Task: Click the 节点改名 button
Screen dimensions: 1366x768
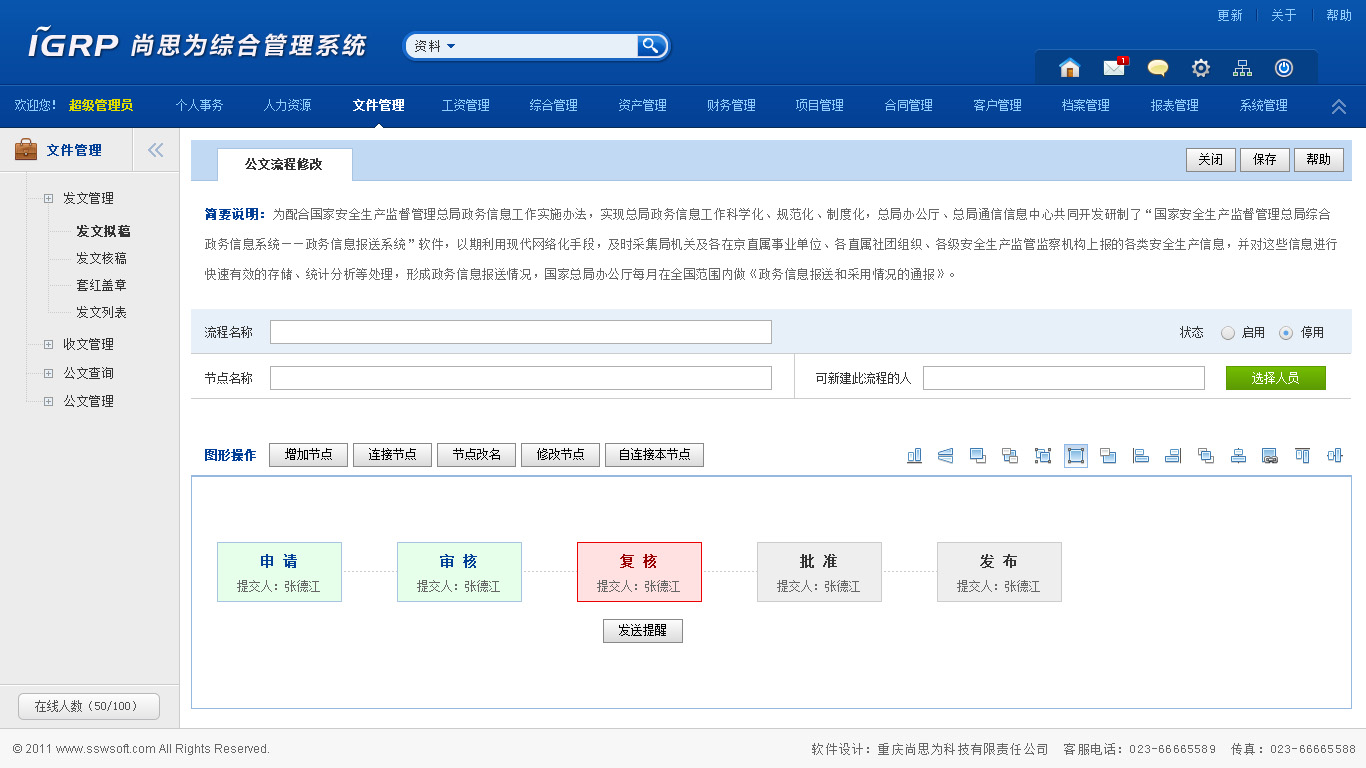Action: pyautogui.click(x=476, y=455)
